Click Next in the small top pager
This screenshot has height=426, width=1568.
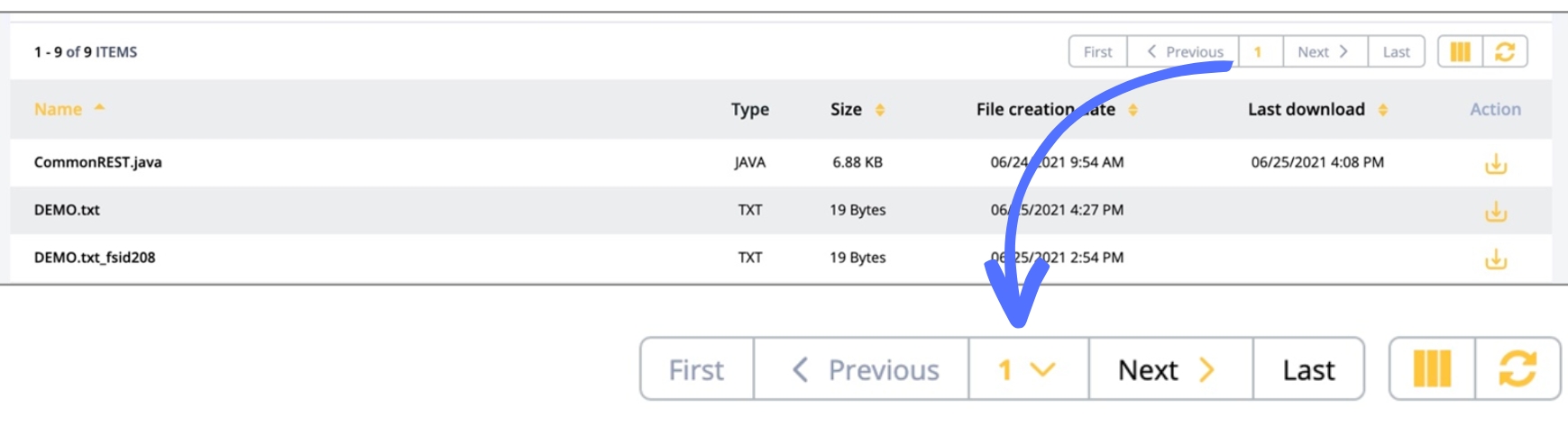[1324, 52]
